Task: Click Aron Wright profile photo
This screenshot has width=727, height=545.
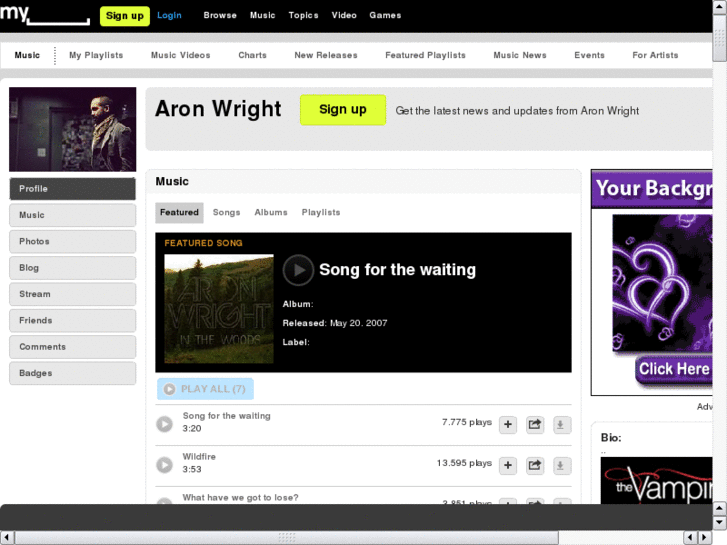Action: coord(73,129)
